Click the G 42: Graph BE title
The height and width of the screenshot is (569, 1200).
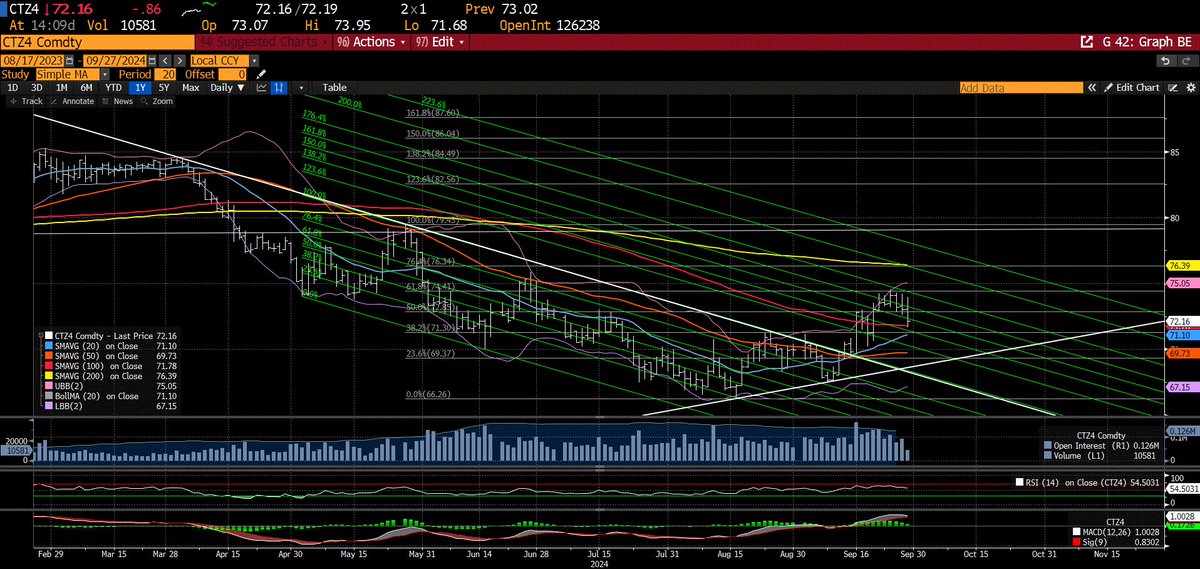[1147, 42]
